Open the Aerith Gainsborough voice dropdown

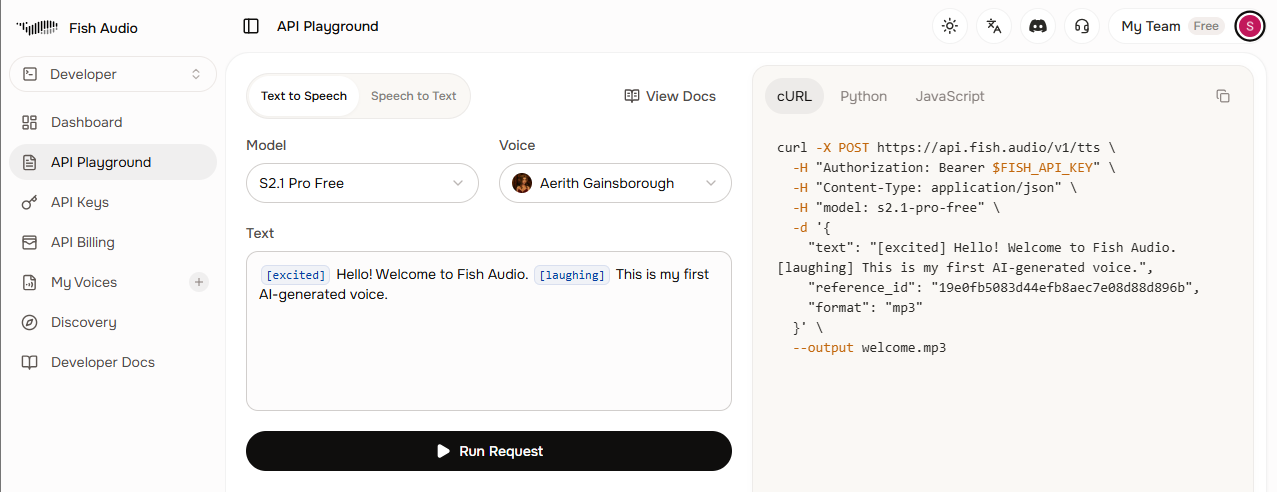pyautogui.click(x=615, y=183)
